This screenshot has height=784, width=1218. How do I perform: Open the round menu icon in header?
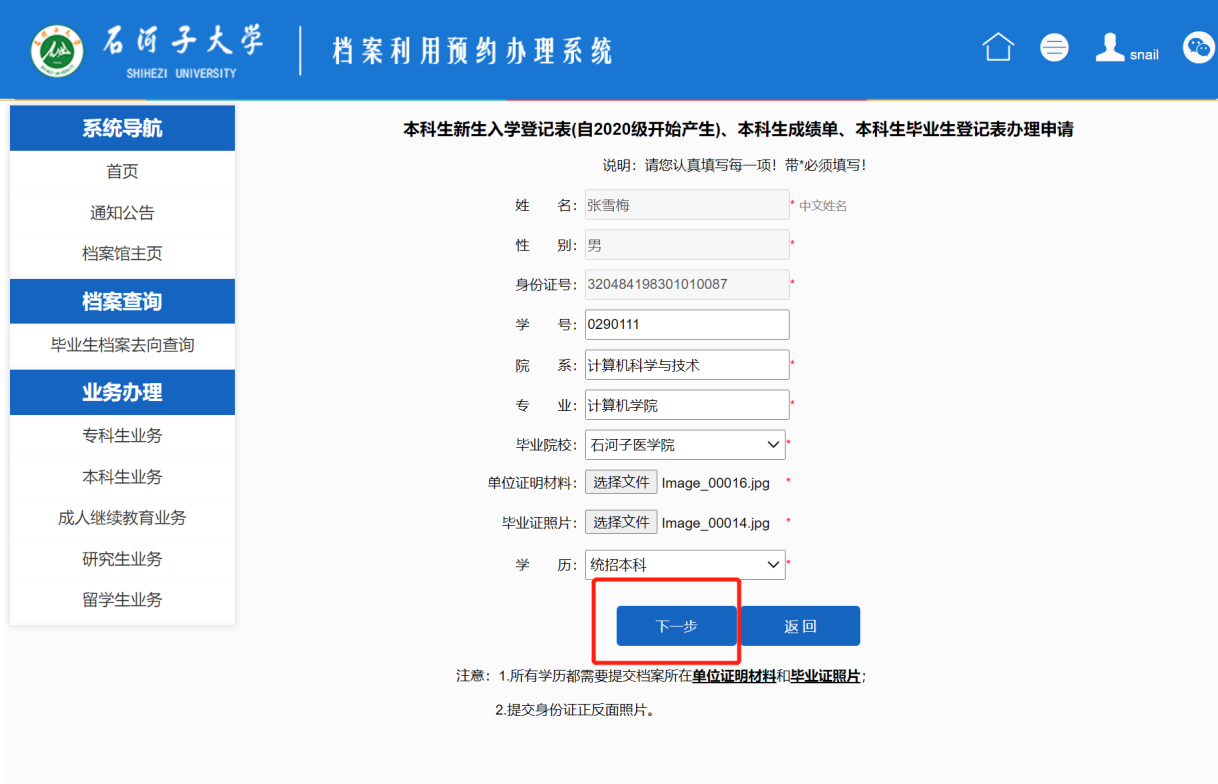pyautogui.click(x=1054, y=47)
